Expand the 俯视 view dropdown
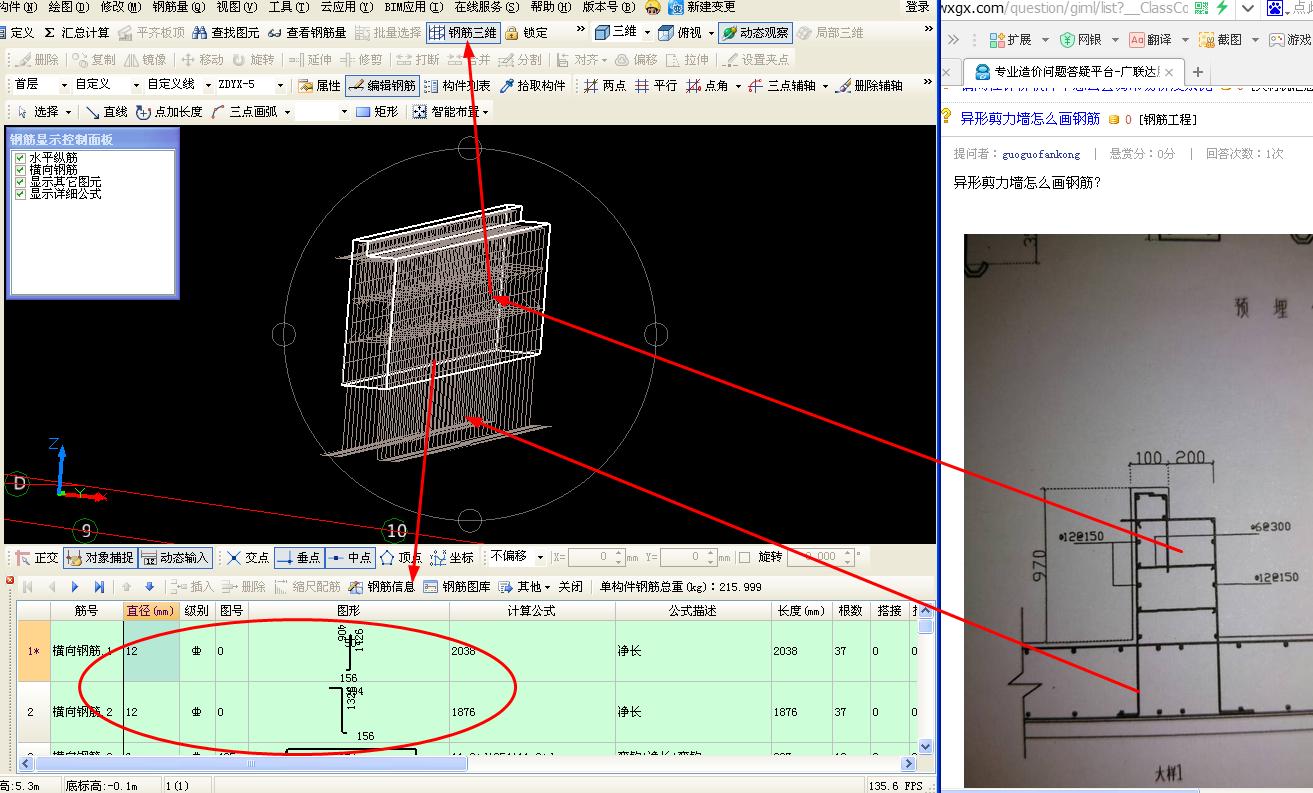The width and height of the screenshot is (1313, 793). point(710,32)
